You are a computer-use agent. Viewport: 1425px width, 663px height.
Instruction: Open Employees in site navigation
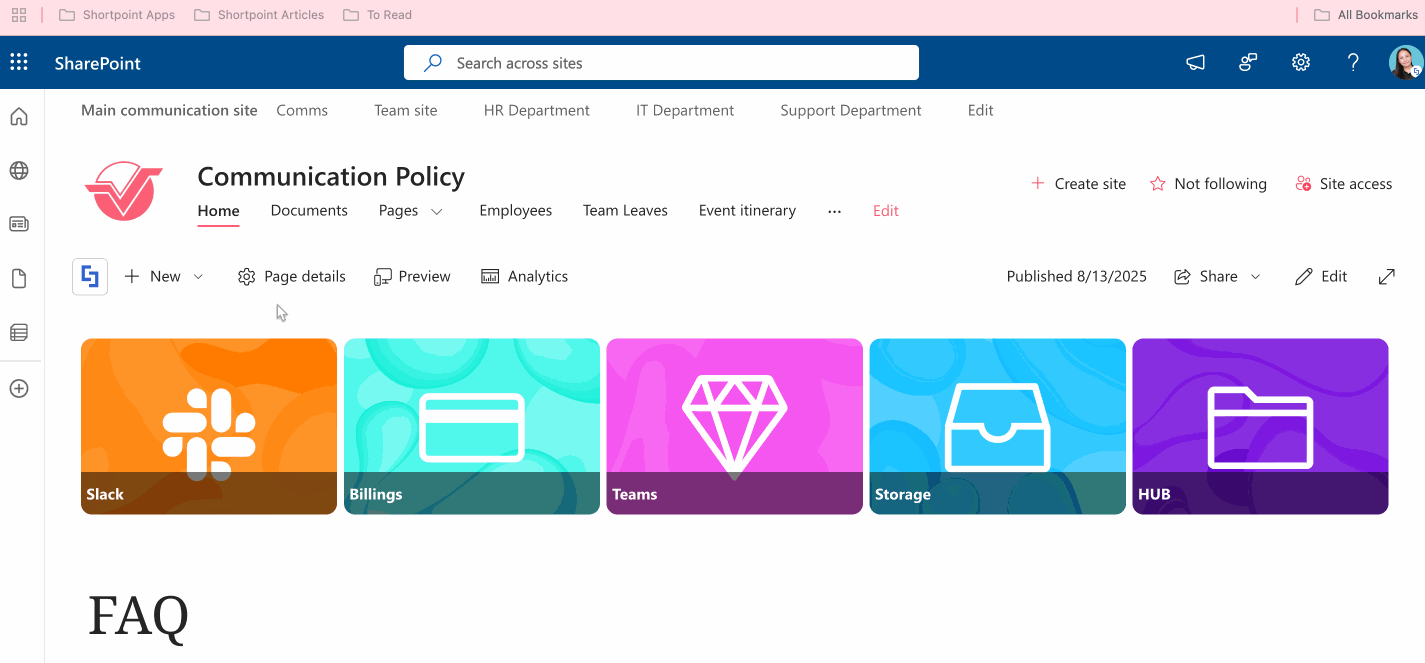[x=516, y=211]
